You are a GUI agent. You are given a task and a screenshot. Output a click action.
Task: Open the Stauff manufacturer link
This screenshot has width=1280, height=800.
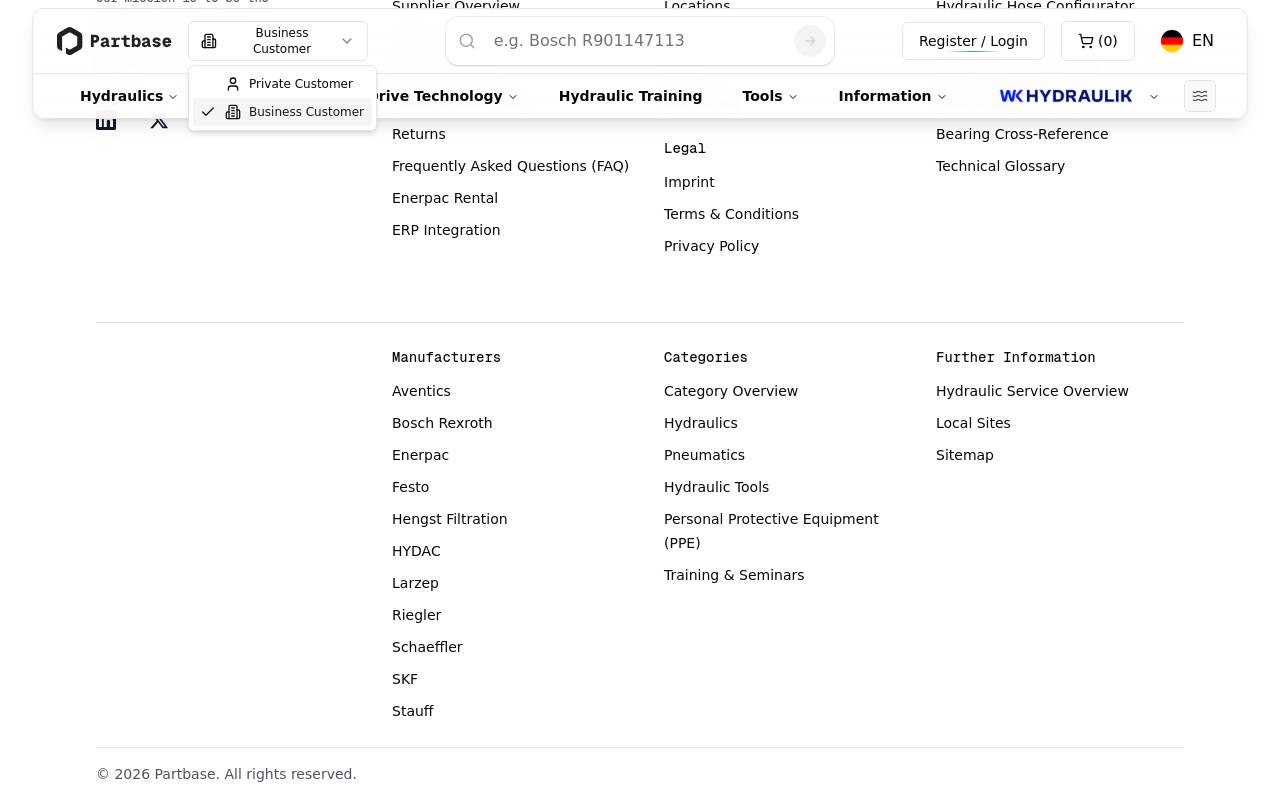click(412, 711)
